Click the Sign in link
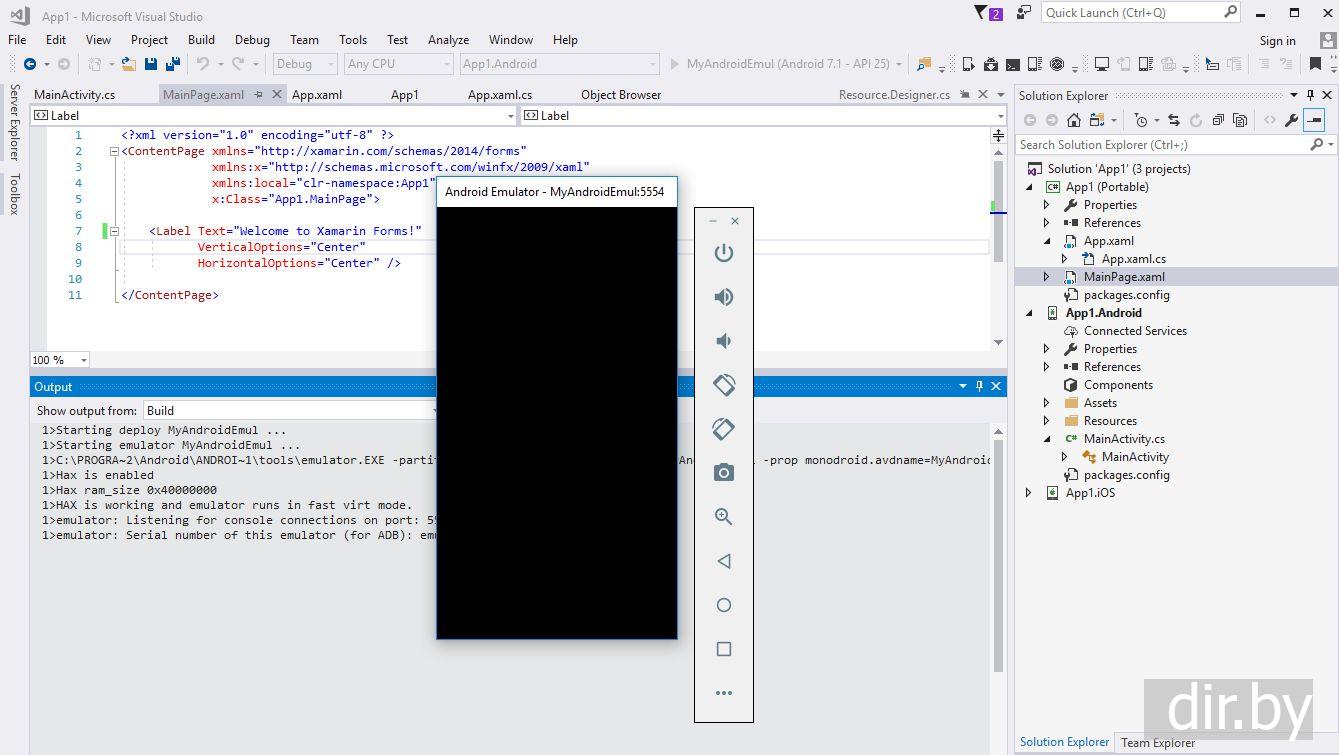Screen dimensions: 1339x755 pyautogui.click(x=1277, y=41)
